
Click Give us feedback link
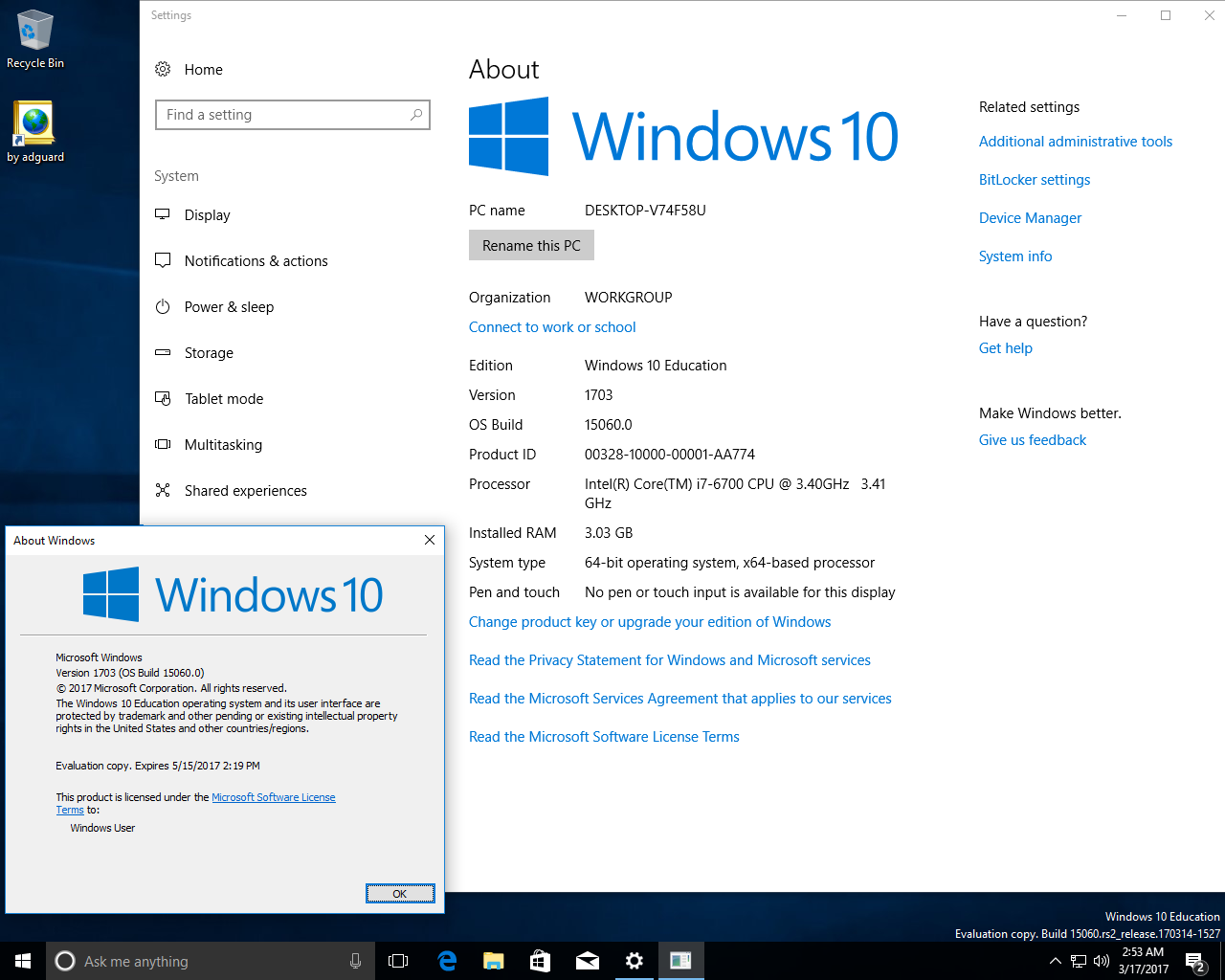pyautogui.click(x=1033, y=440)
